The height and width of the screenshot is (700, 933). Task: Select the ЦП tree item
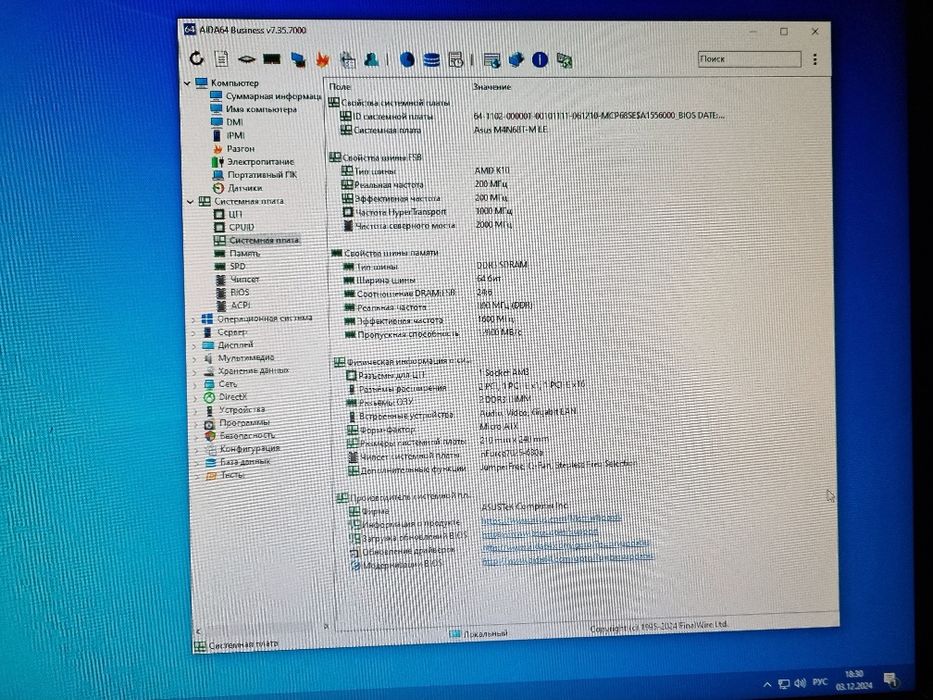(x=235, y=214)
